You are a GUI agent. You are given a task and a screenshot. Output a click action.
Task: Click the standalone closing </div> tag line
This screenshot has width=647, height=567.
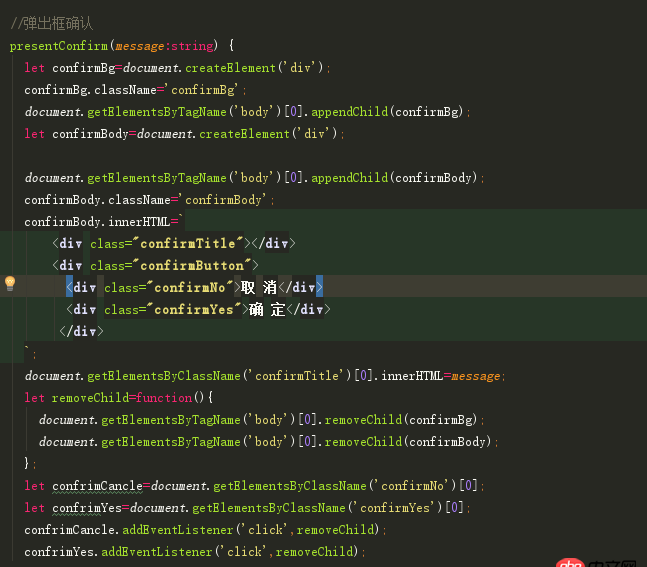click(81, 331)
